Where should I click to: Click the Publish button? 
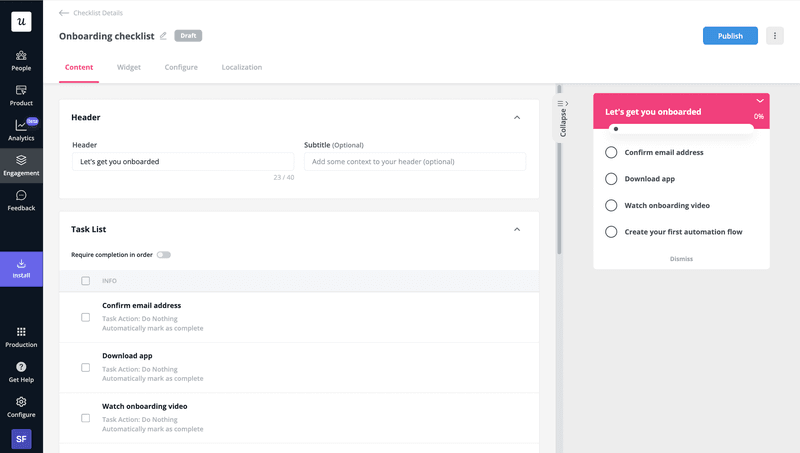pyautogui.click(x=730, y=36)
